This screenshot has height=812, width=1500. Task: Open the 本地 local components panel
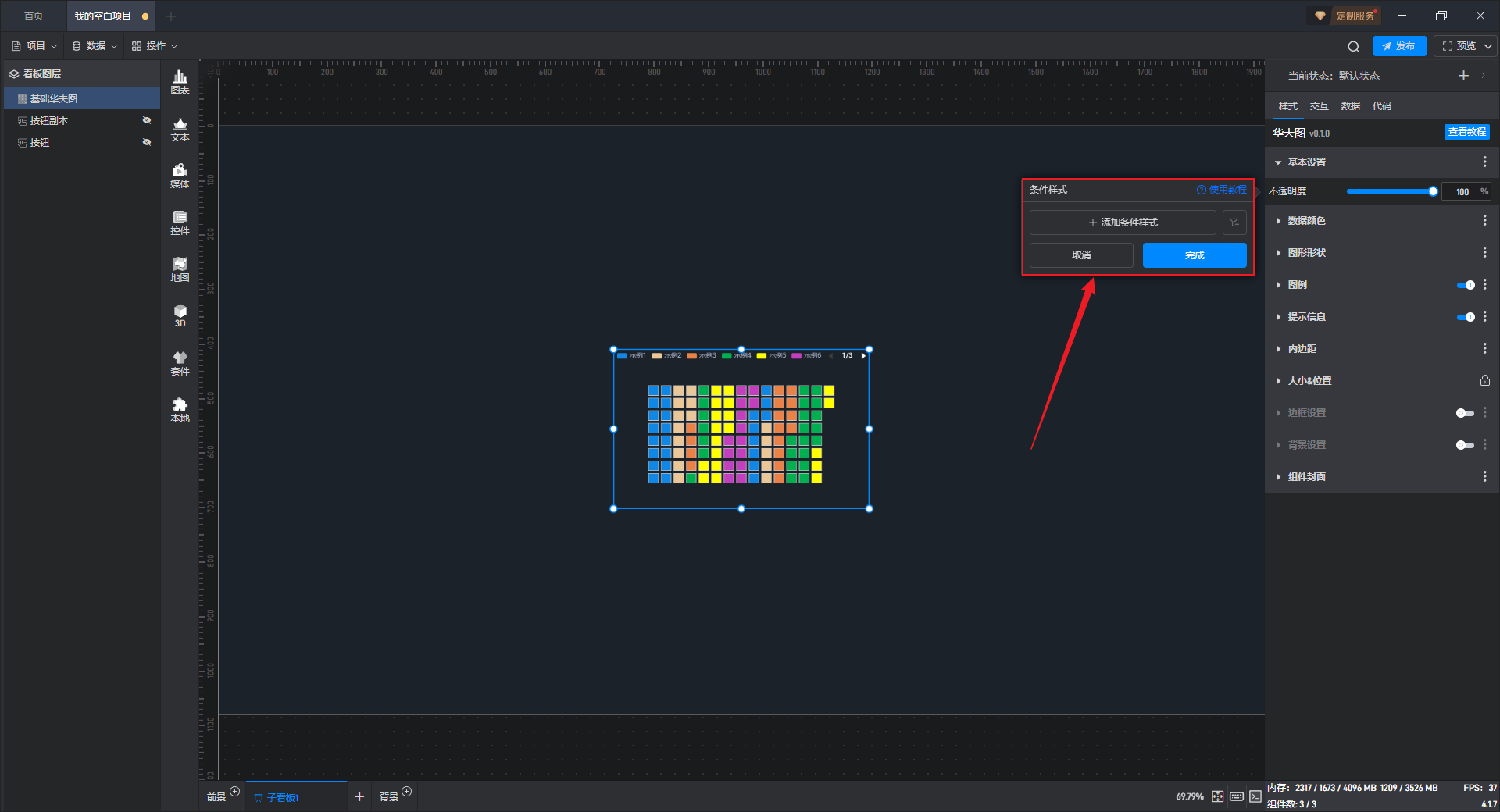click(x=180, y=410)
